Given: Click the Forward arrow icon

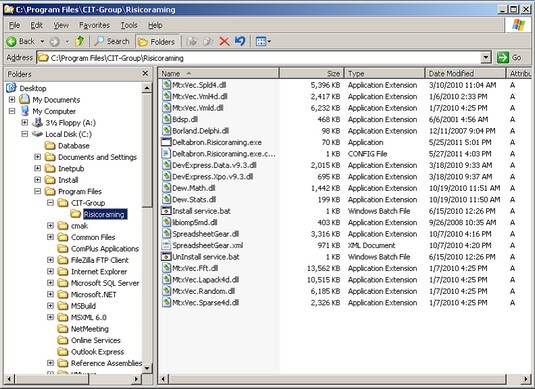Looking at the screenshot, I should tap(54, 42).
